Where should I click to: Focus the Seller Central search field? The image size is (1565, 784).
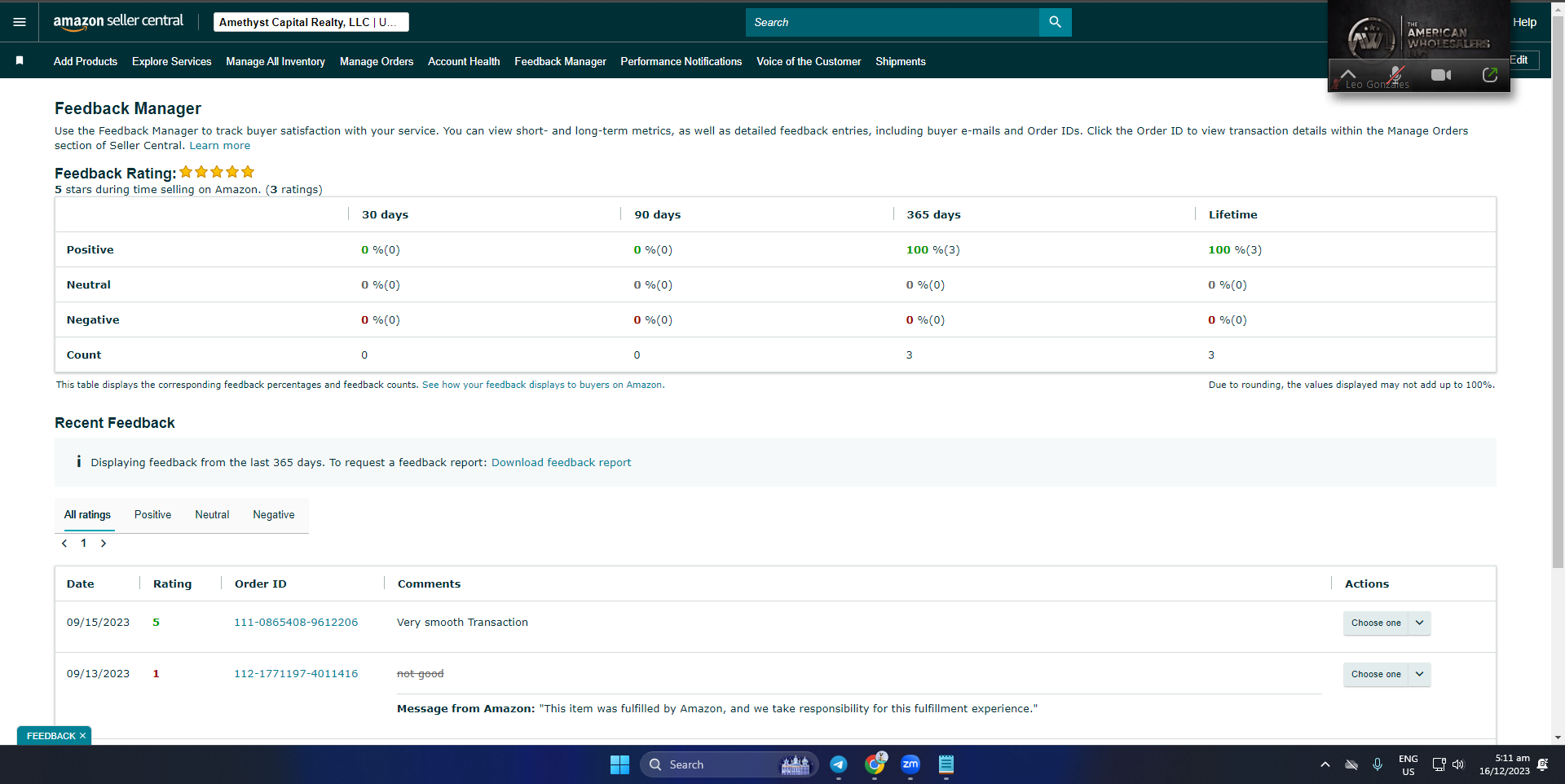coord(893,22)
